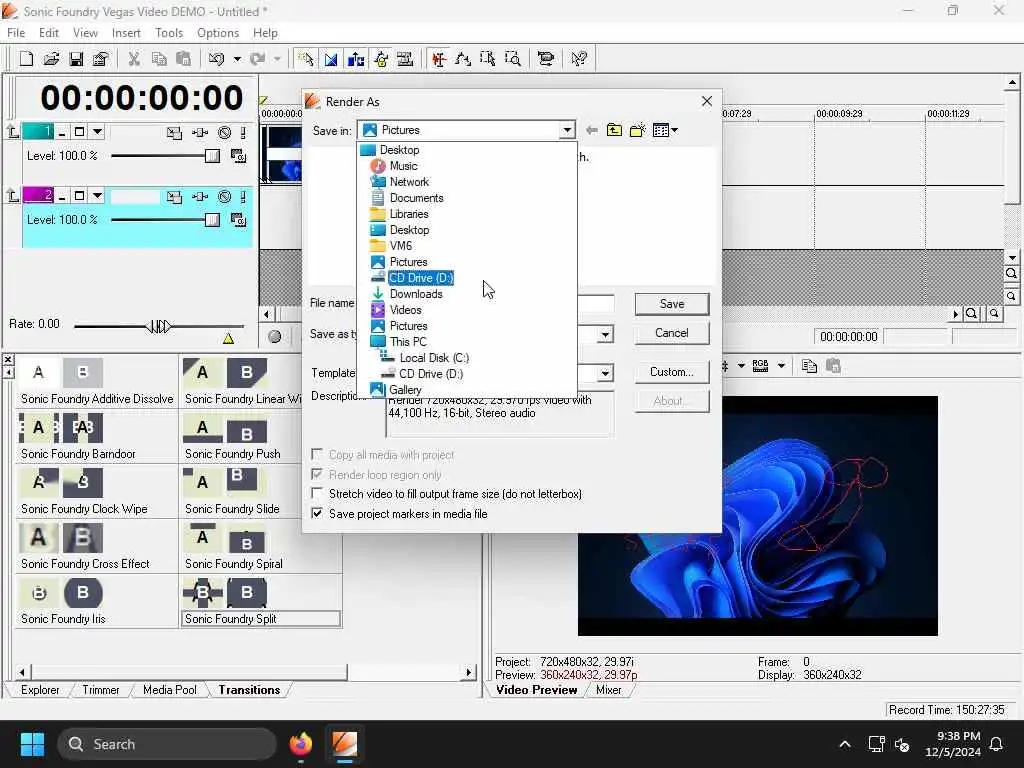Screen dimensions: 1024x768
Task: Mute video track 1
Action: 224,133
